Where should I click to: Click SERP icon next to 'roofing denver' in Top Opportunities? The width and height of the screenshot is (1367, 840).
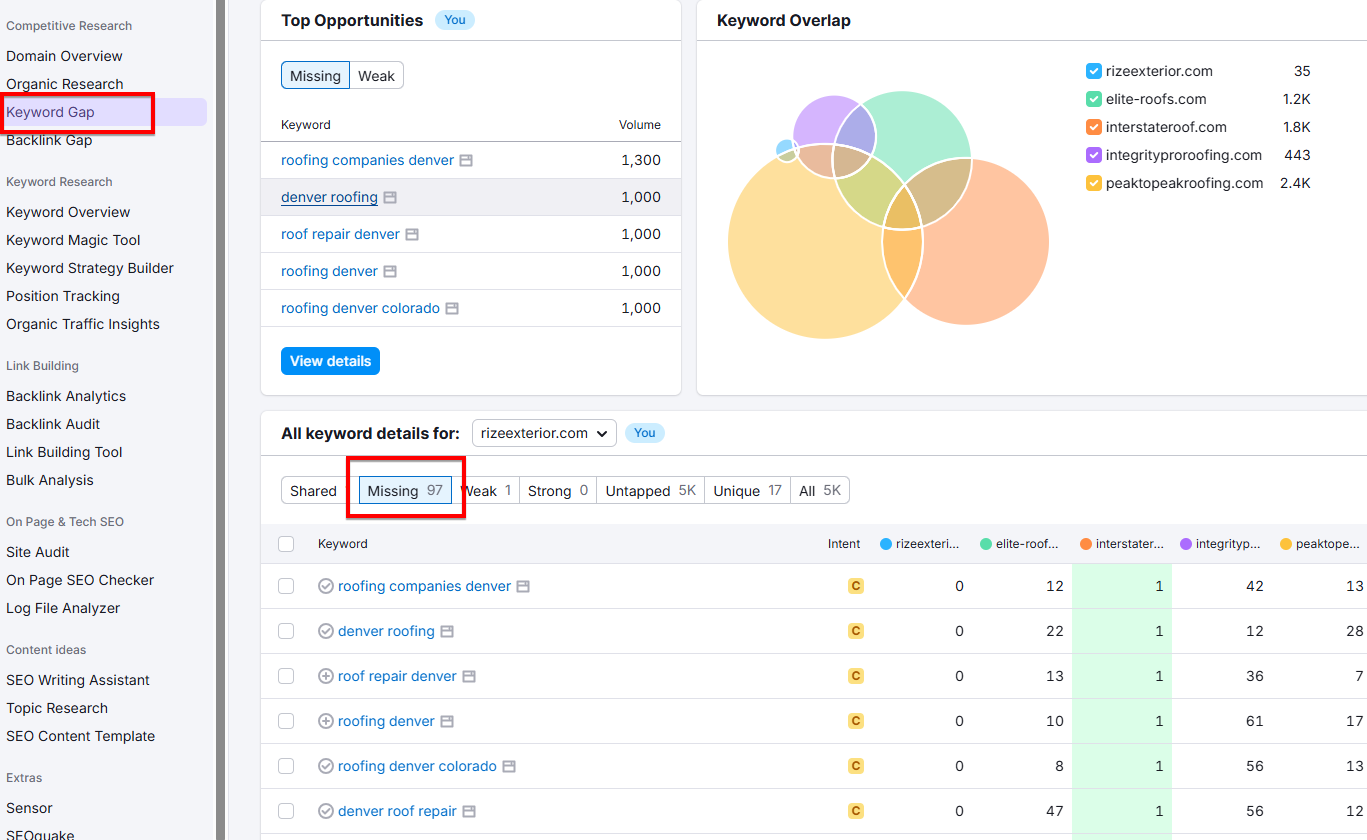[x=390, y=271]
